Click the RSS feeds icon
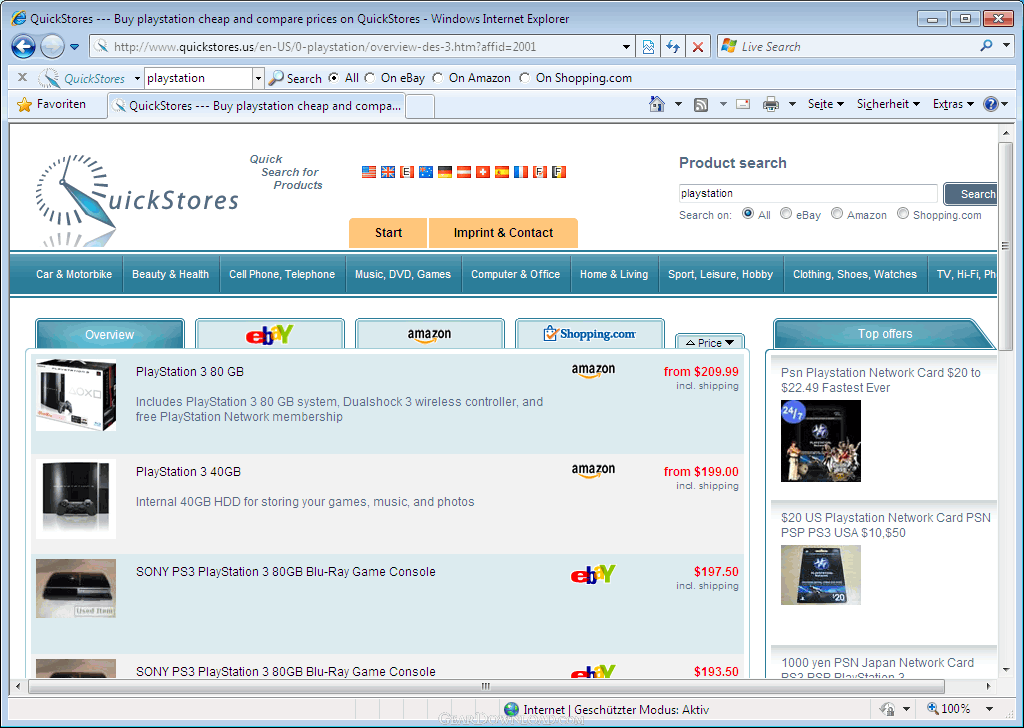 (701, 104)
